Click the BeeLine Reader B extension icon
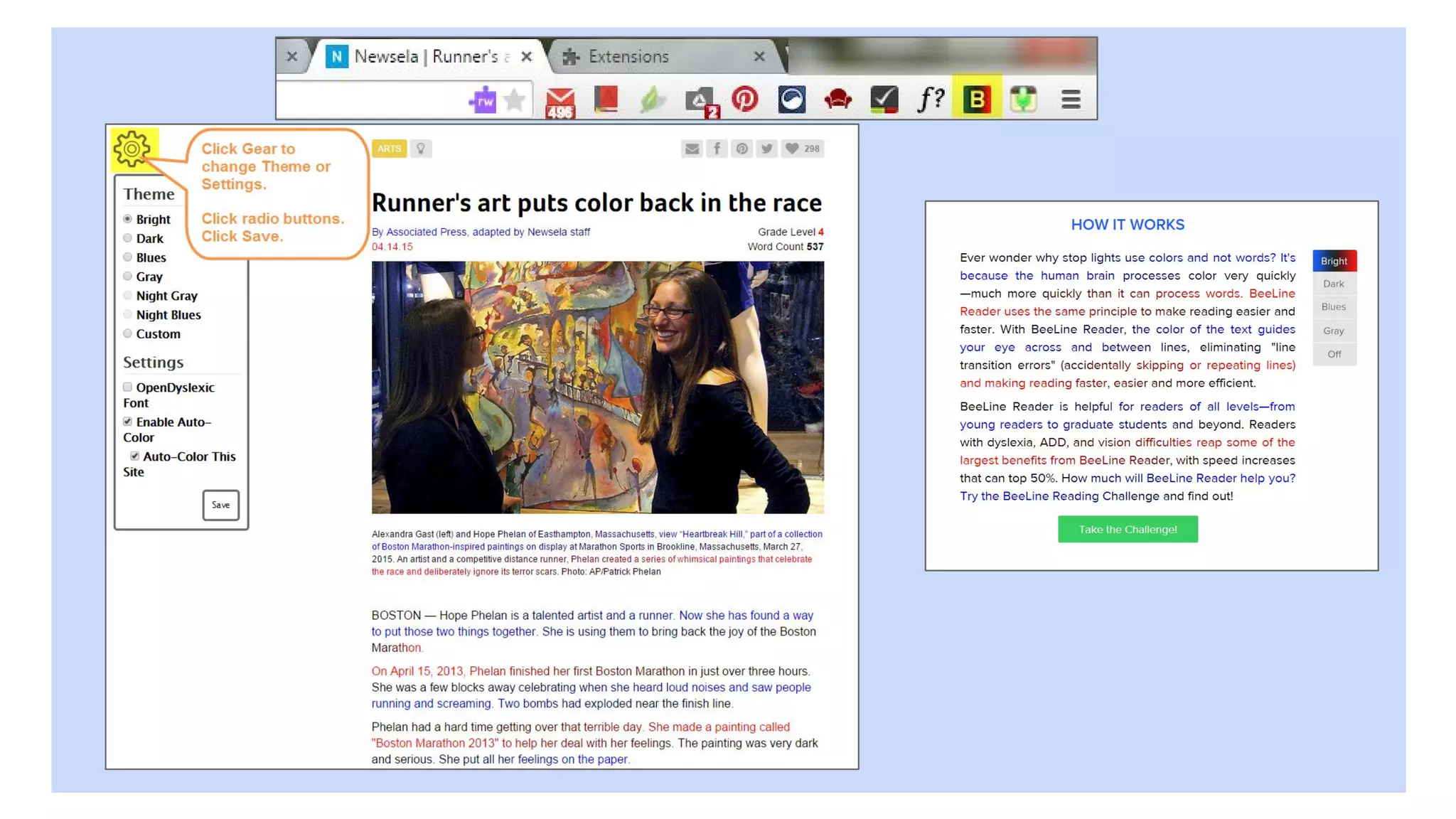 tap(977, 99)
